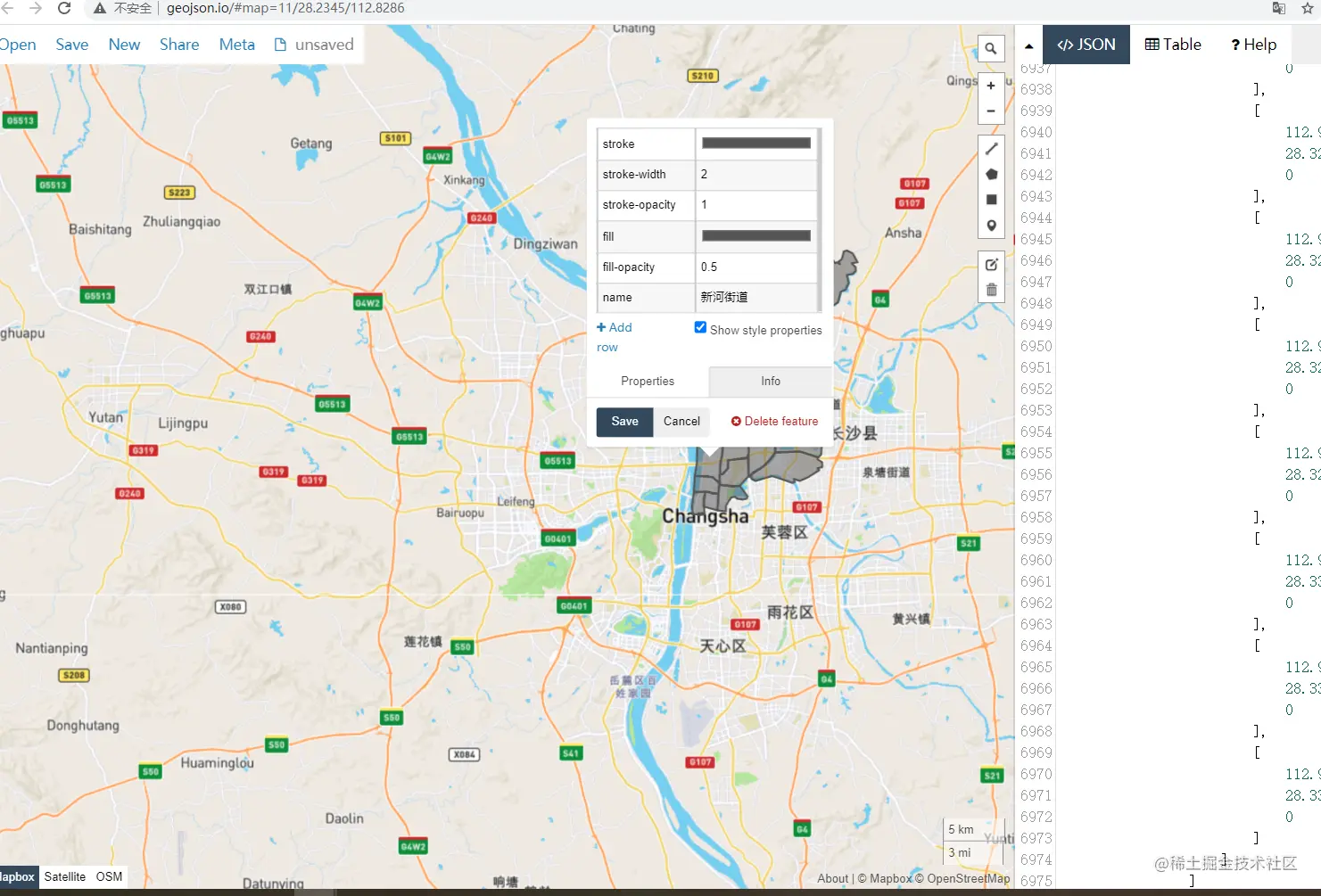1321x896 pixels.
Task: Delete the feature via Delete feature
Action: pos(775,422)
